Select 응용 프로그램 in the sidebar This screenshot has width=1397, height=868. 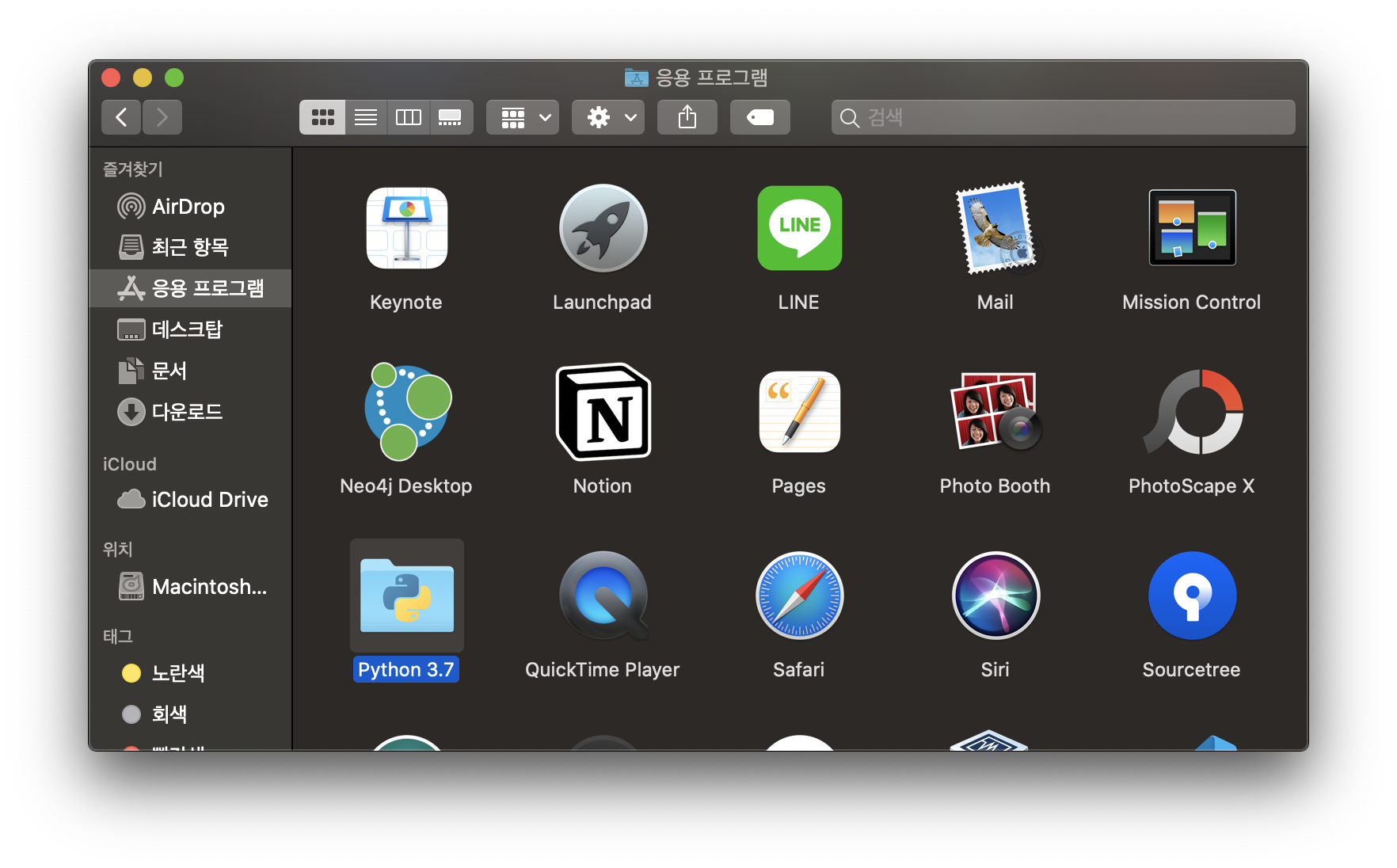click(190, 288)
